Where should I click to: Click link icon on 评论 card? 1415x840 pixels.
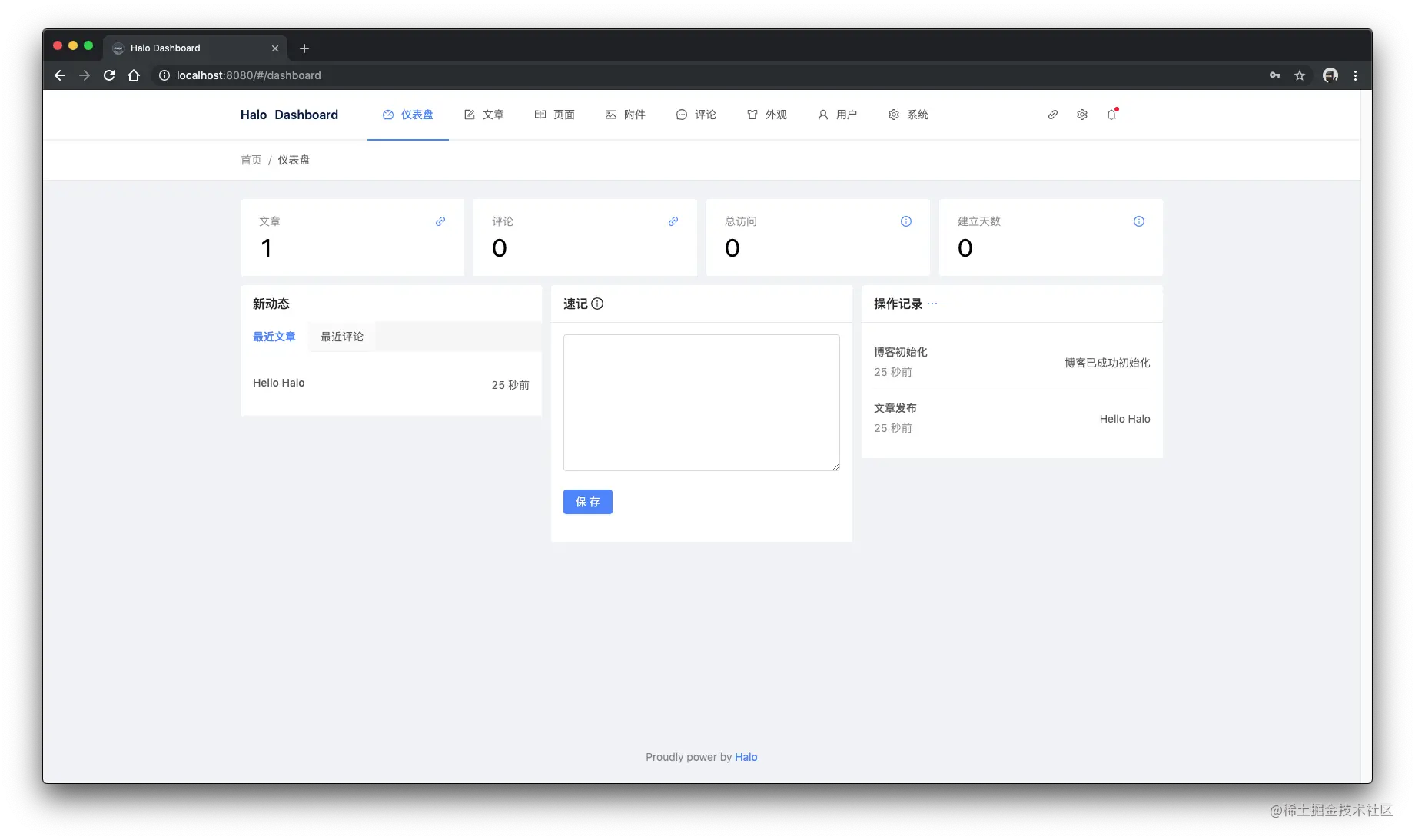pos(673,221)
